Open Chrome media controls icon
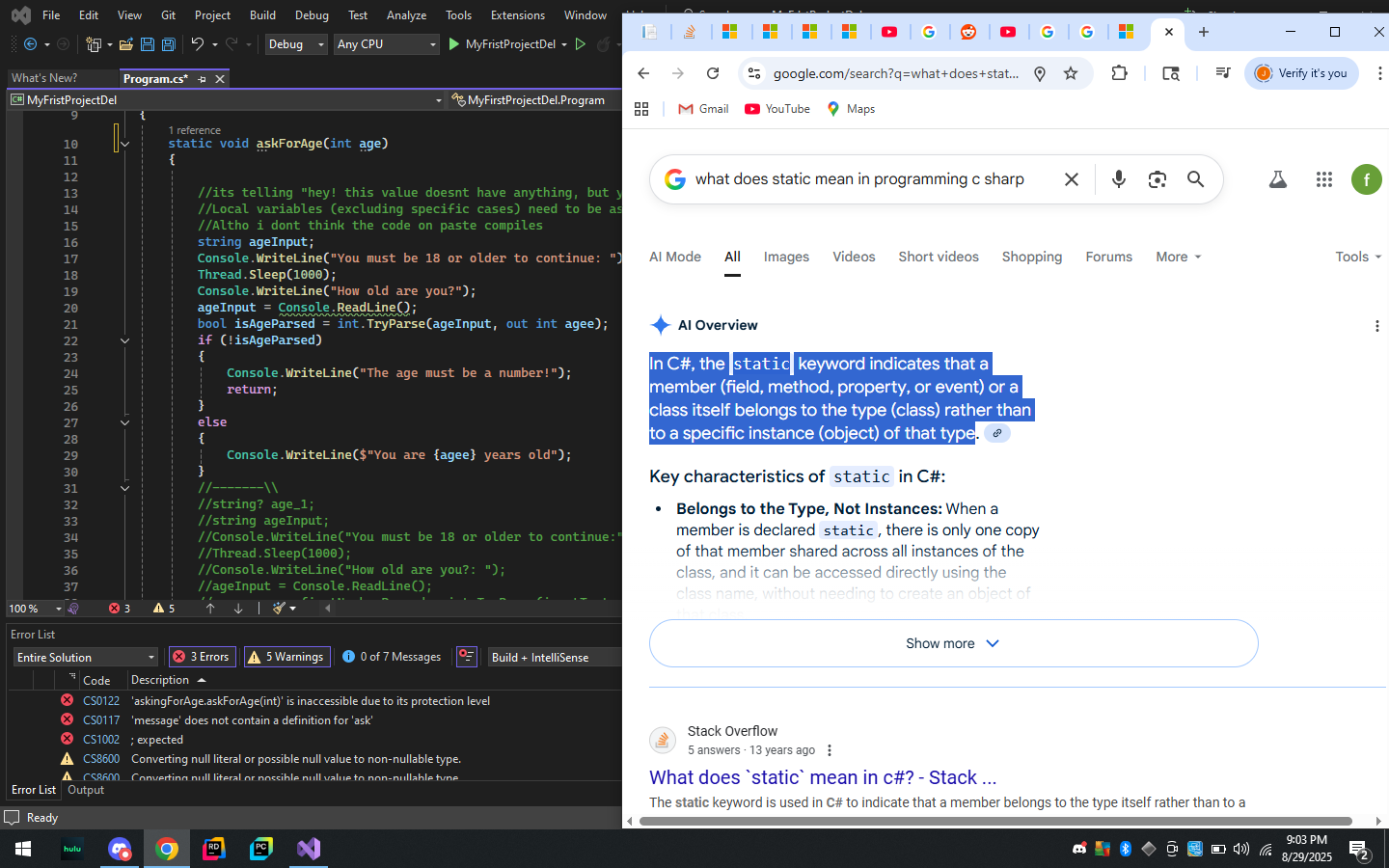 1222,73
